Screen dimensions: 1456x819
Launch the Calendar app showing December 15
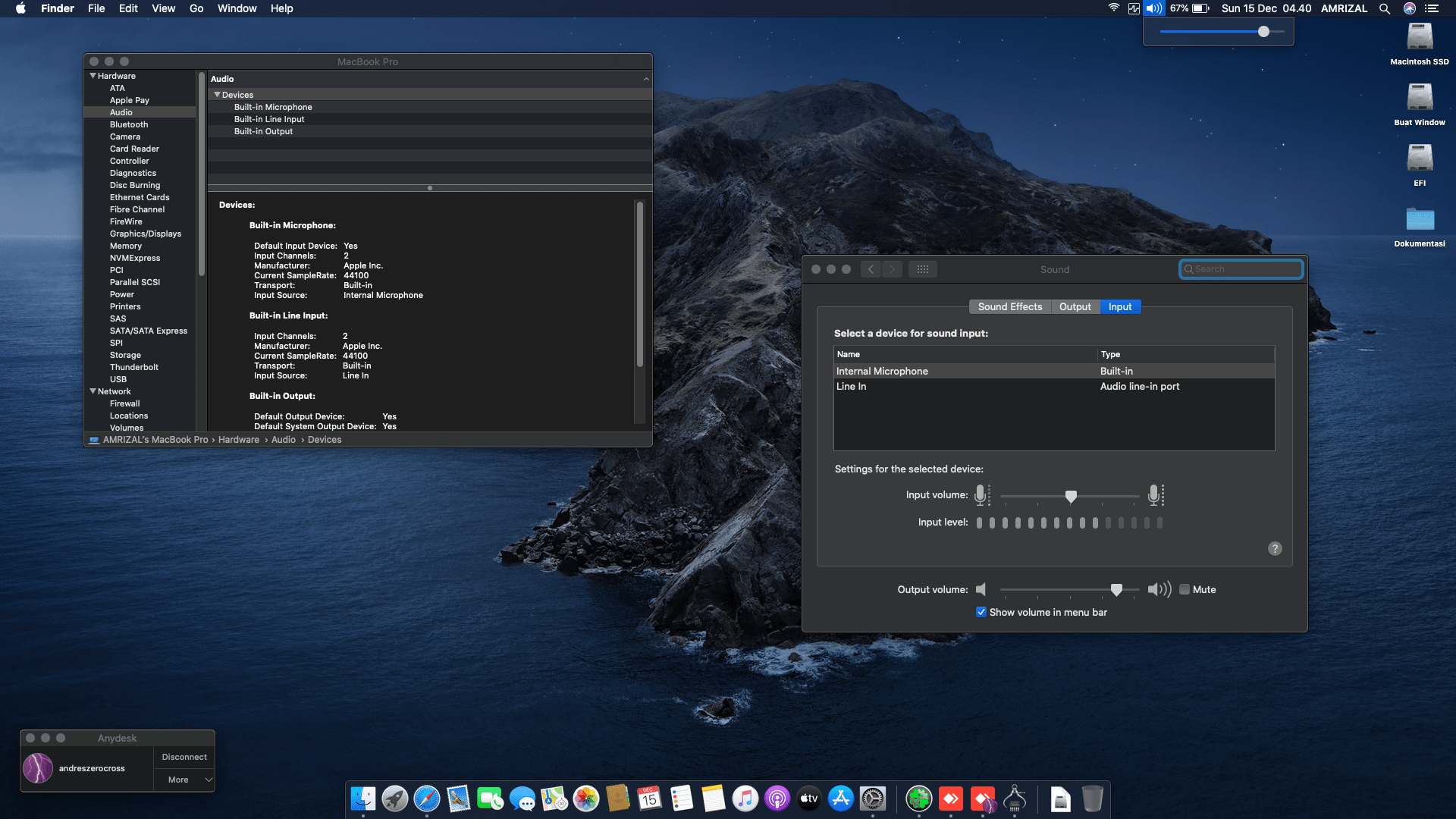coord(650,799)
